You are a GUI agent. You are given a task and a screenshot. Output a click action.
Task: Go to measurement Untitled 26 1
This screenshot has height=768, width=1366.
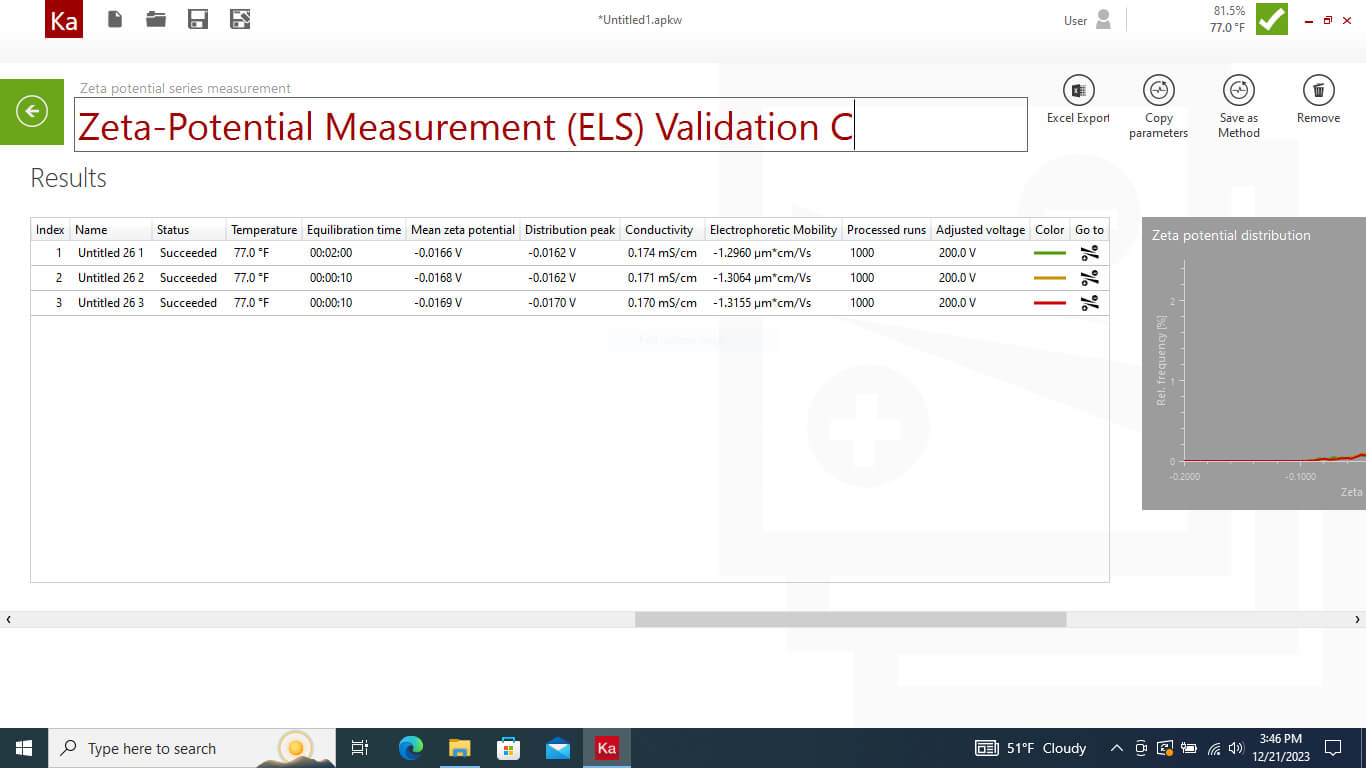pyautogui.click(x=1089, y=253)
